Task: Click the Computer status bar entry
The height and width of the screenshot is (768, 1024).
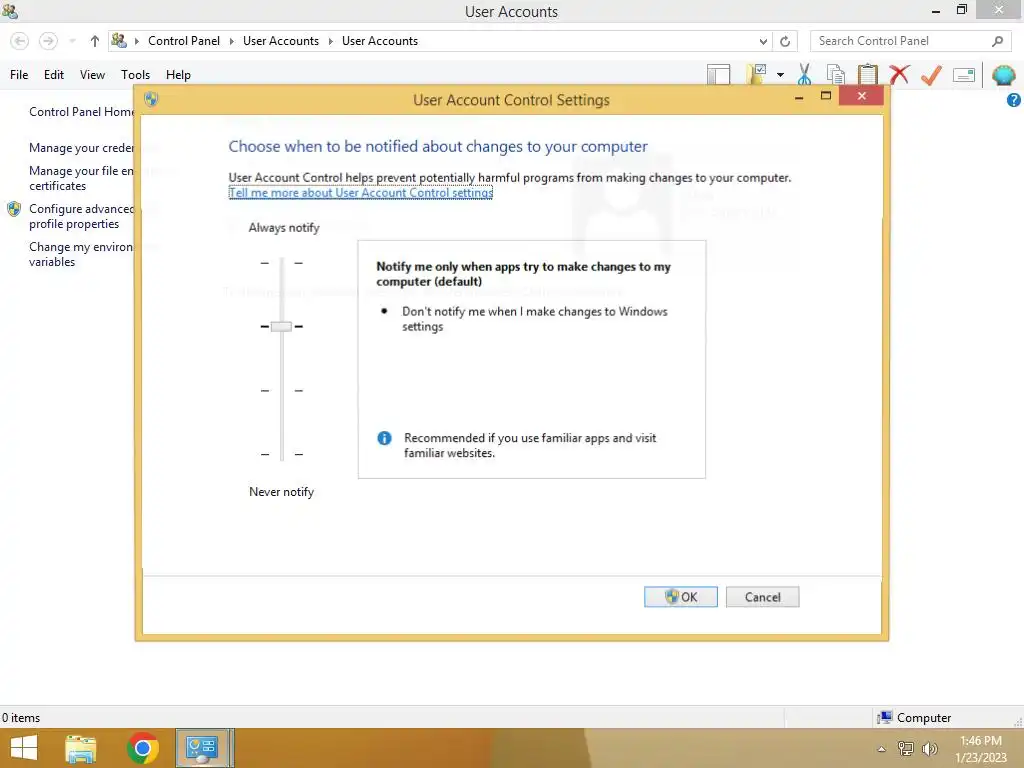Action: pos(914,717)
